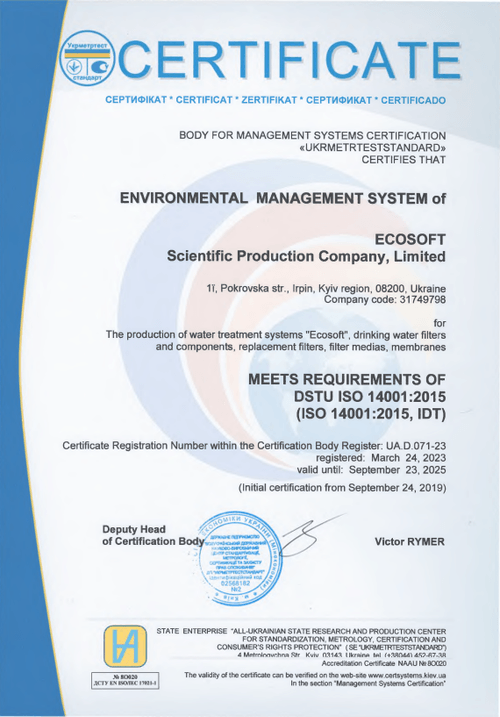Click 'Scientific Production Company, Limited' text

click(306, 256)
